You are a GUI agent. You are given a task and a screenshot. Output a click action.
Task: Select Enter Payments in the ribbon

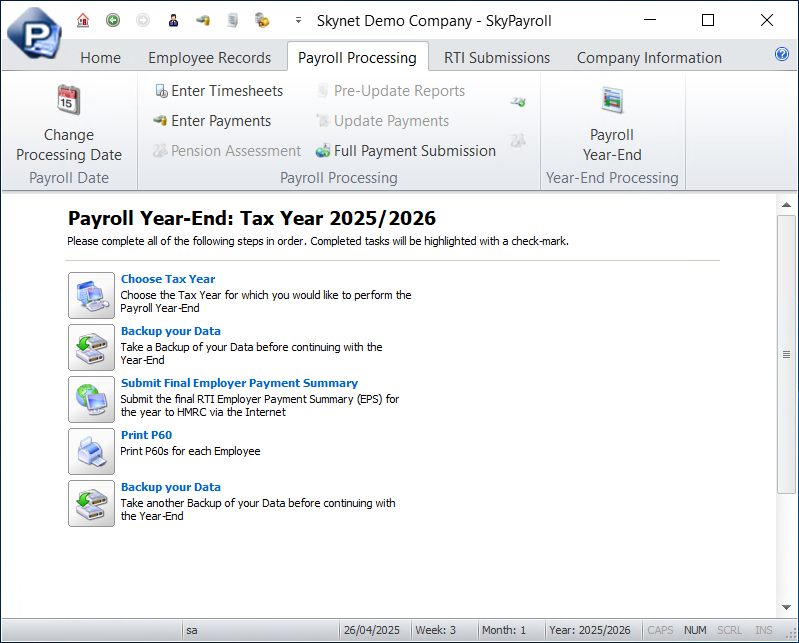point(212,121)
